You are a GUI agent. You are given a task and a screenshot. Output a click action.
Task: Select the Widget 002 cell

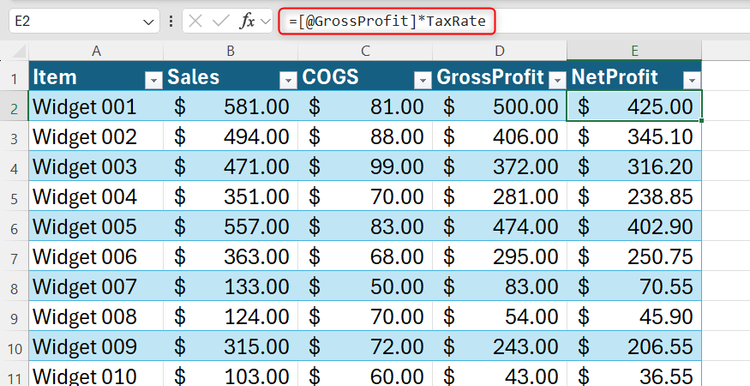[x=96, y=136]
